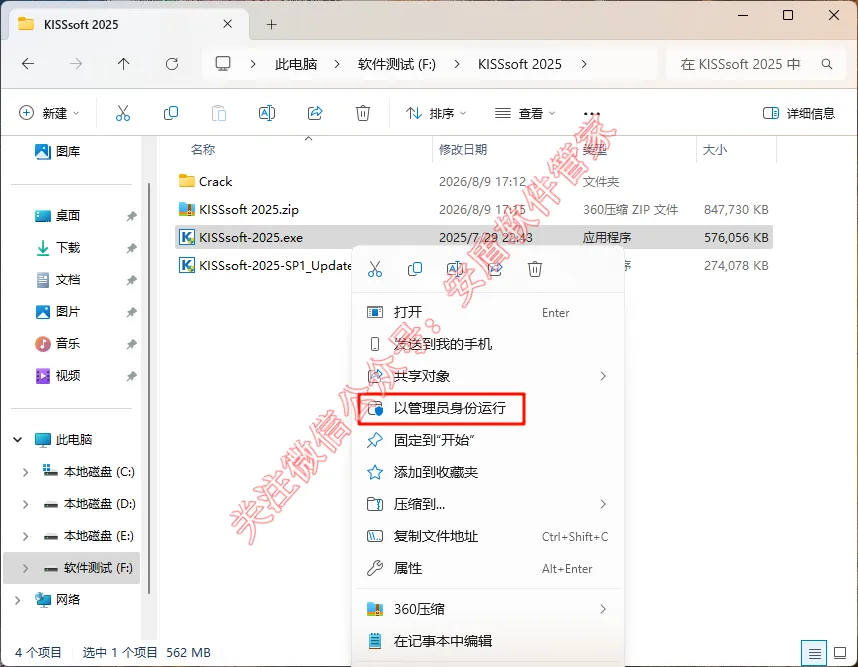The width and height of the screenshot is (858, 667).
Task: Select the KISSsoft 2025.zip archive icon
Action: pyautogui.click(x=187, y=210)
